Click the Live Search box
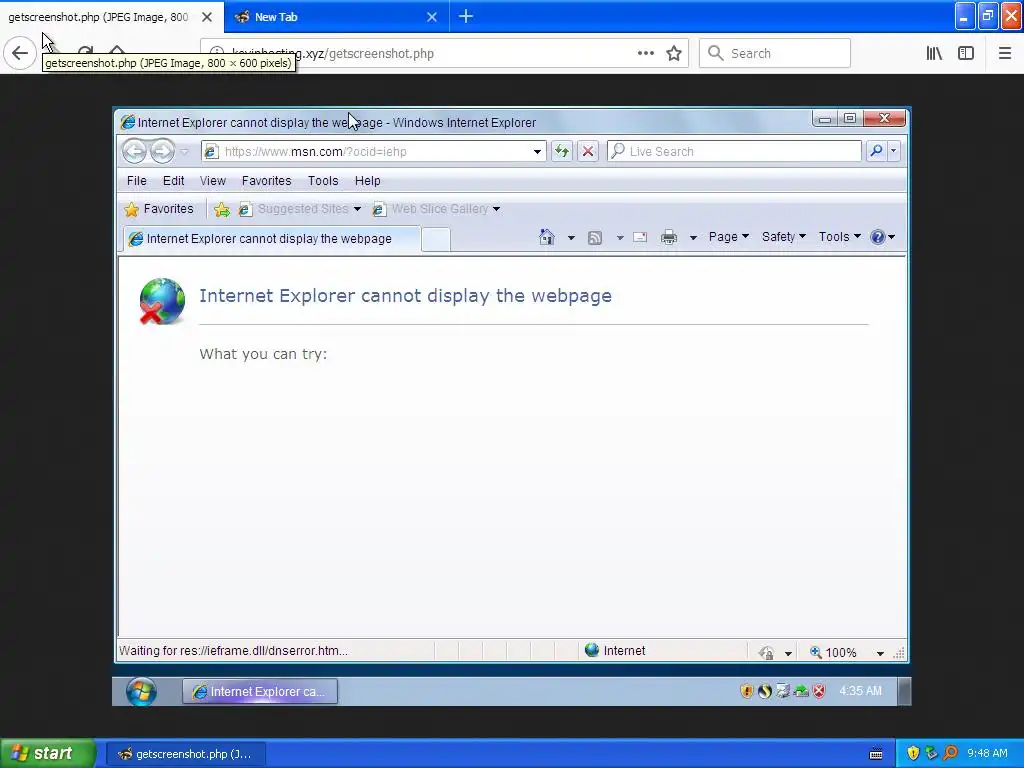 [734, 152]
